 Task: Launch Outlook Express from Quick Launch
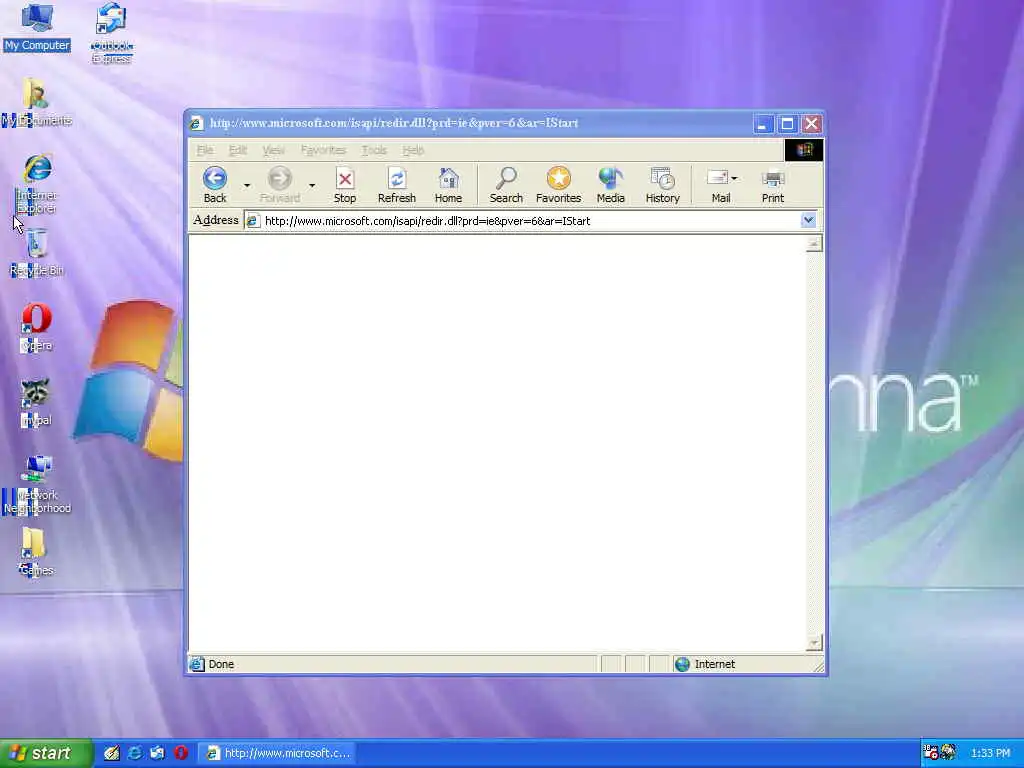click(x=157, y=753)
